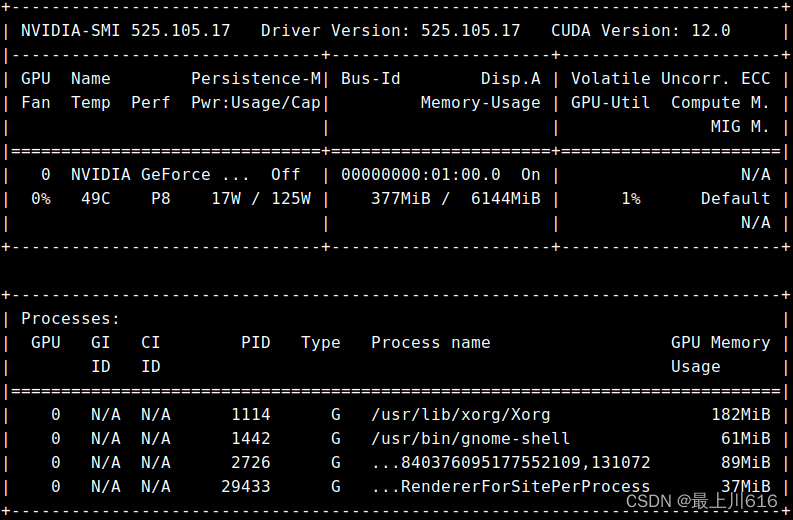This screenshot has height=520, width=793.
Task: Select the 17W / 125W power reading
Action: pyautogui.click(x=261, y=198)
